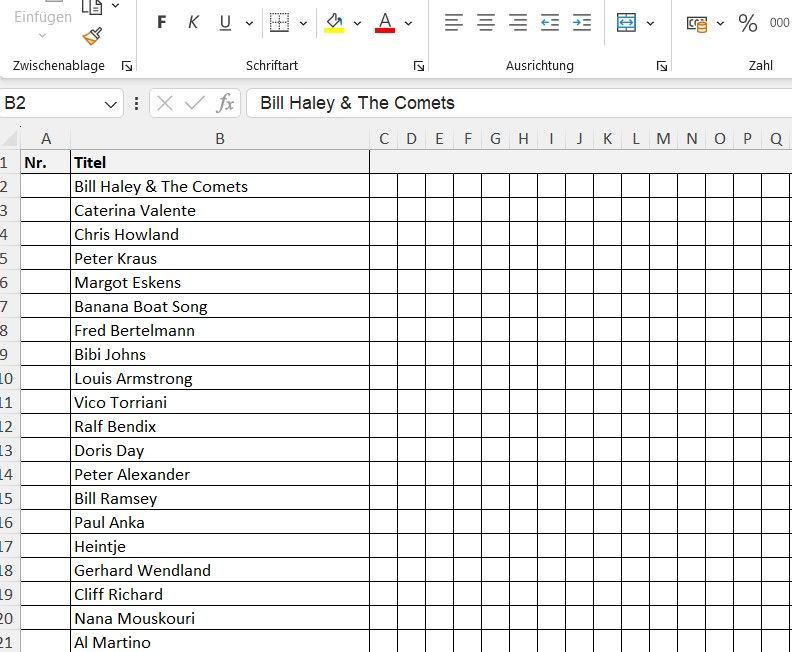Open font color dropdown arrow
The width and height of the screenshot is (792, 652).
[408, 23]
